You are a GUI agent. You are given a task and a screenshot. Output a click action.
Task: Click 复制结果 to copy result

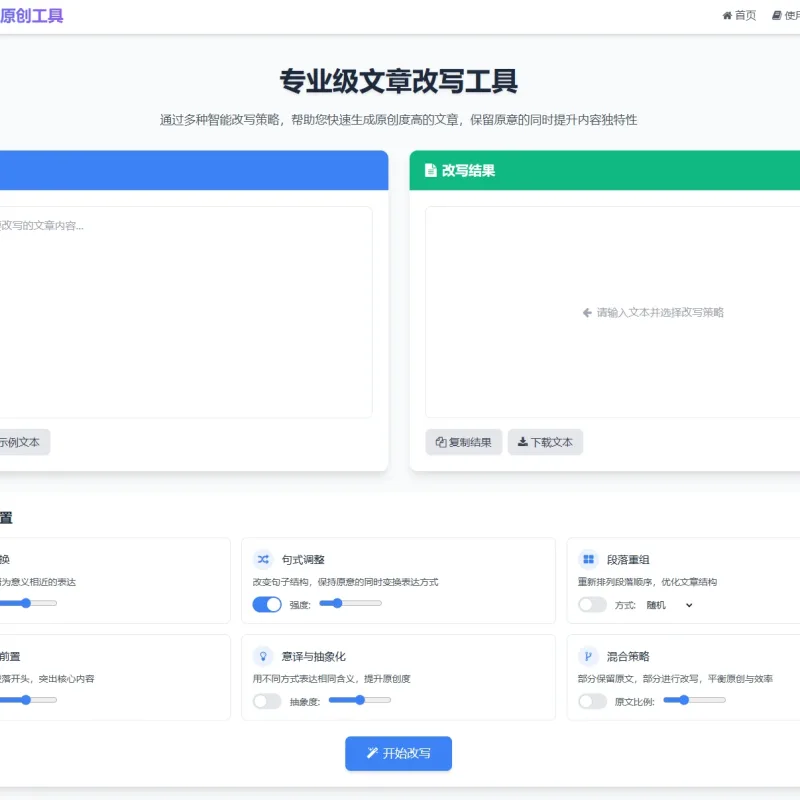[464, 442]
